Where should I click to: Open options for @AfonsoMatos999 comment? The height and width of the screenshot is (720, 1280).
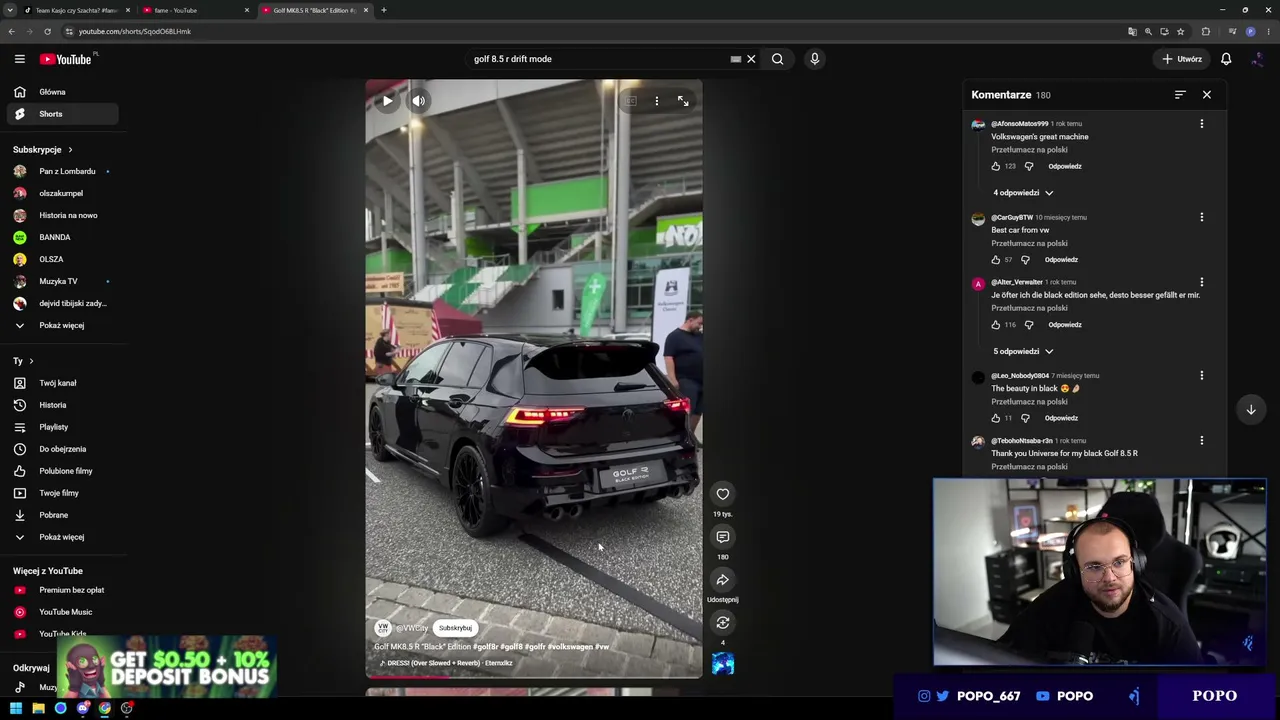point(1202,124)
